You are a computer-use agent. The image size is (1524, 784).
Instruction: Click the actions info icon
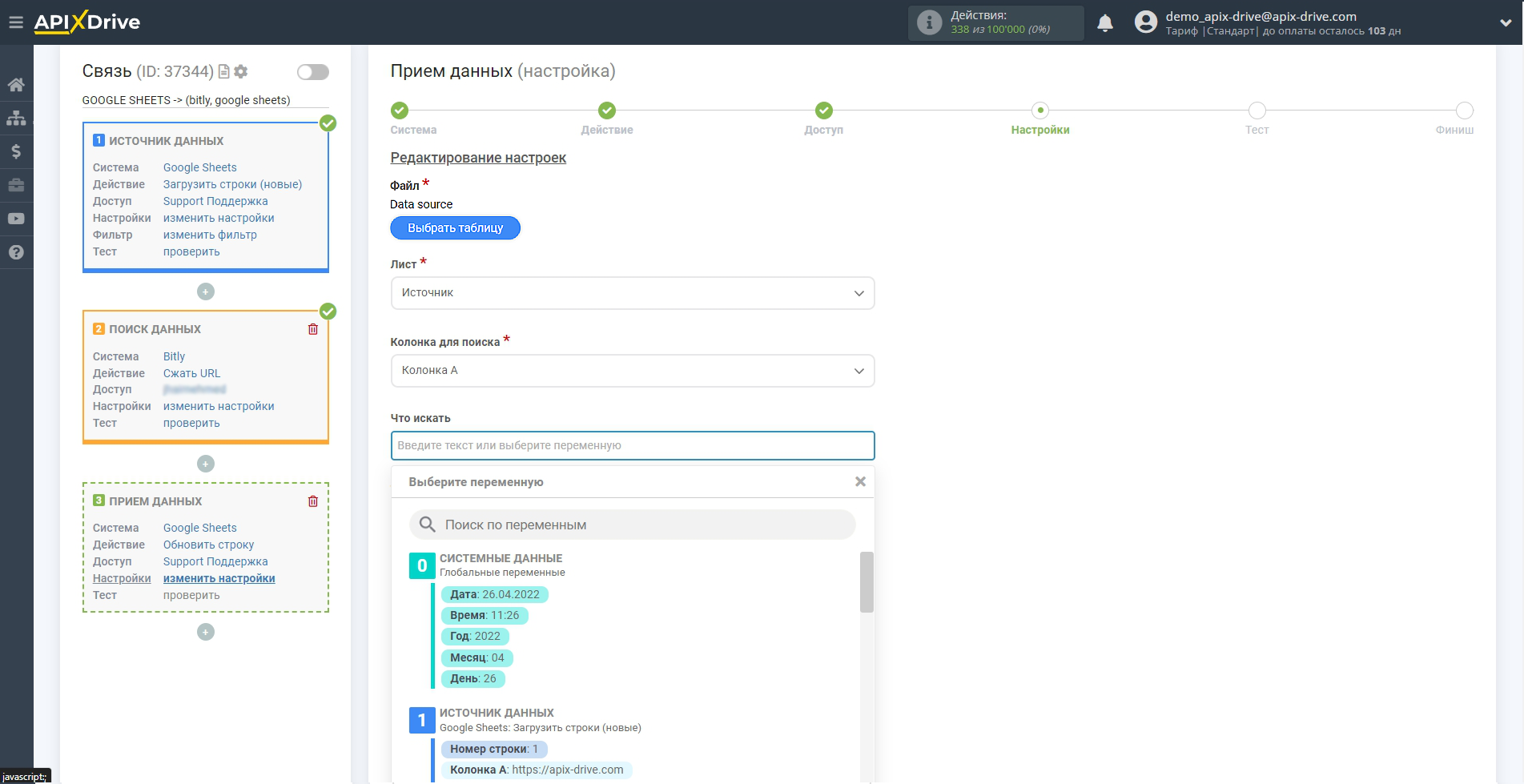(929, 22)
